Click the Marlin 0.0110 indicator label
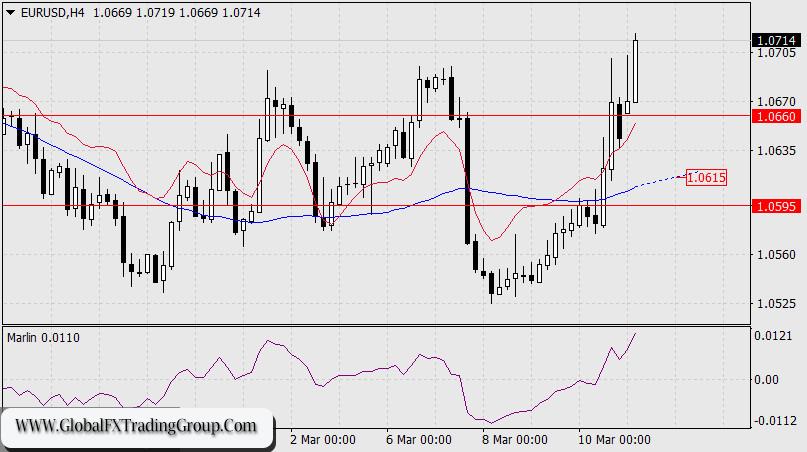807x452 pixels. coord(43,338)
